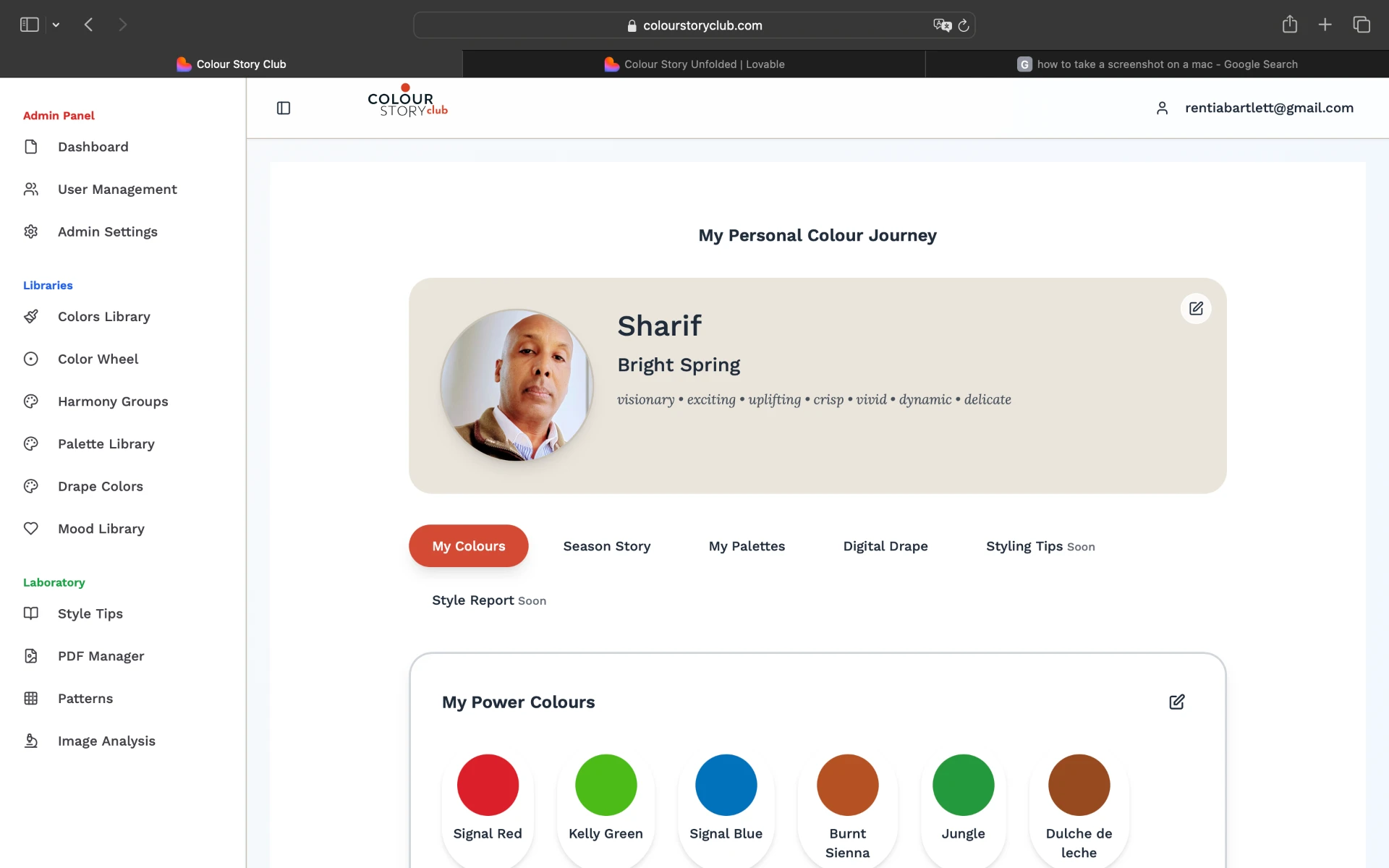Select the Styling Tips Soon tab

tap(1040, 546)
